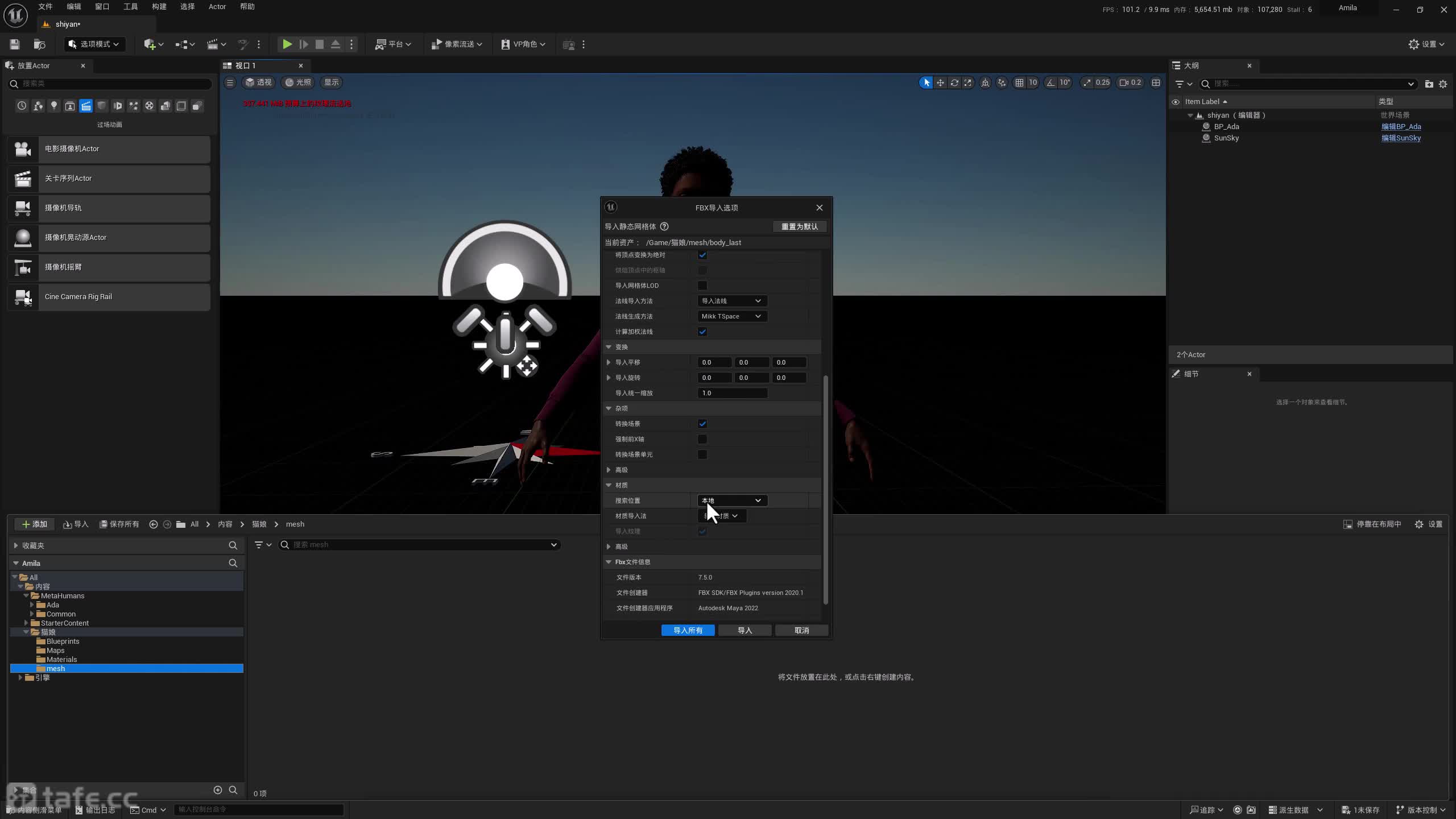Click the 导入所有 button
The width and height of the screenshot is (1456, 819).
coord(688,630)
